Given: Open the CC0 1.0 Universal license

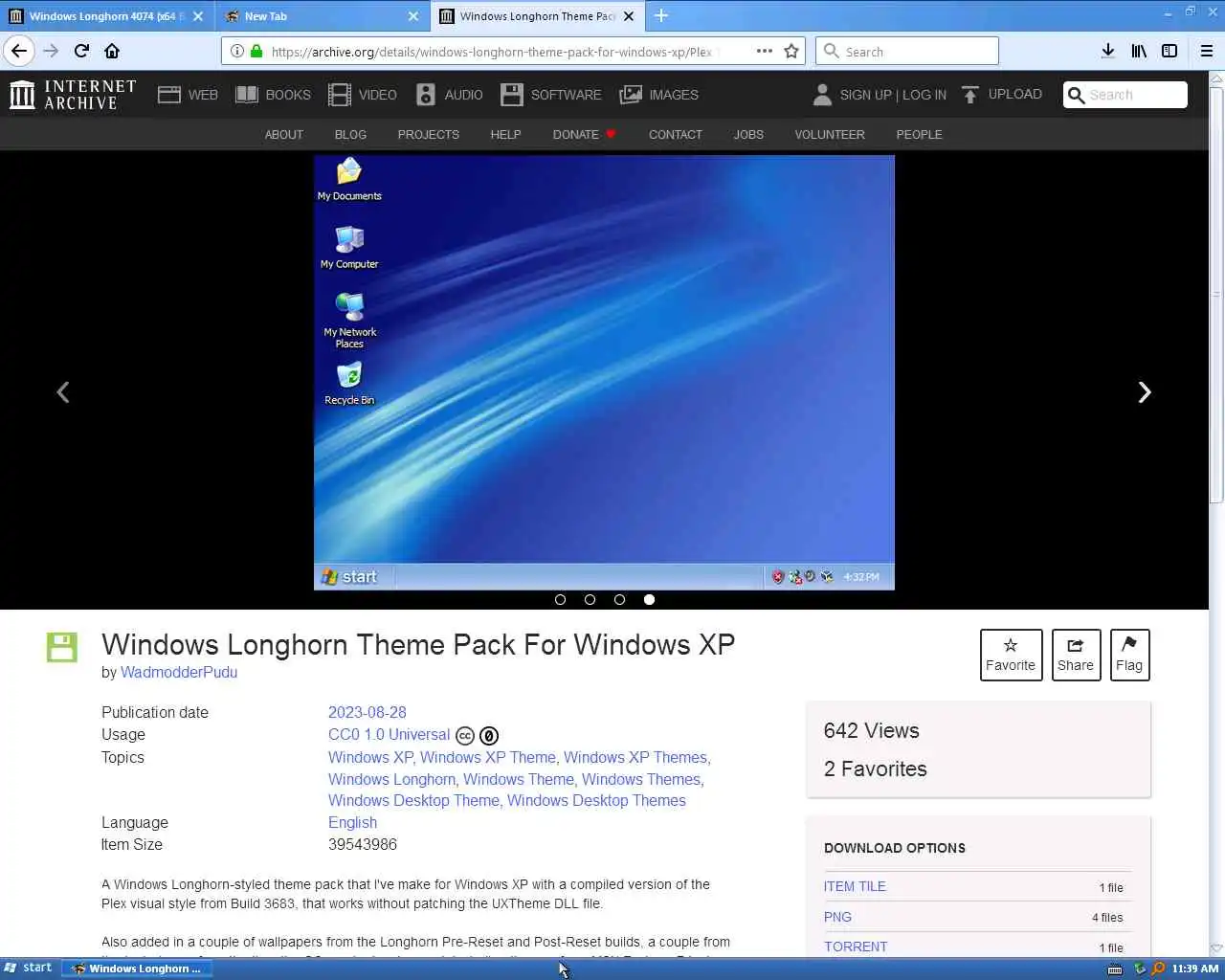Looking at the screenshot, I should click(389, 734).
